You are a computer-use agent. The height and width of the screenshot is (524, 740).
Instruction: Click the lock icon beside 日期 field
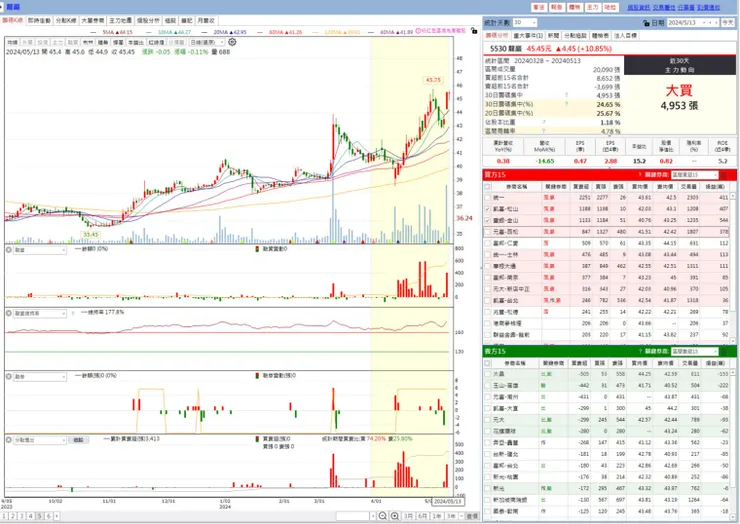point(646,23)
